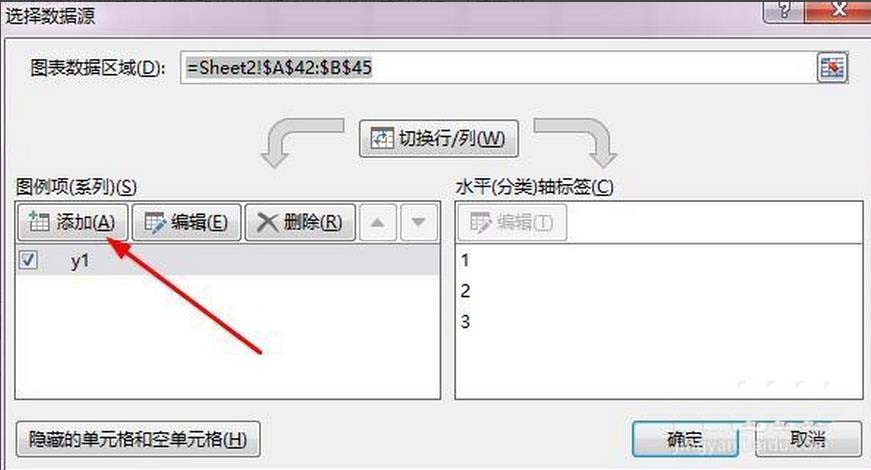The width and height of the screenshot is (871, 470).
Task: Move series down with the down arrow
Action: click(x=419, y=223)
